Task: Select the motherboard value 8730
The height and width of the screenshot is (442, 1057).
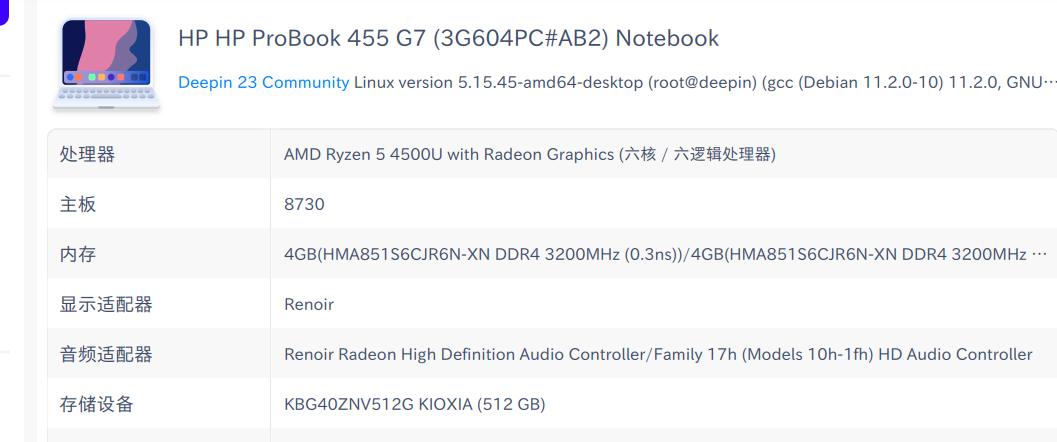Action: (304, 204)
